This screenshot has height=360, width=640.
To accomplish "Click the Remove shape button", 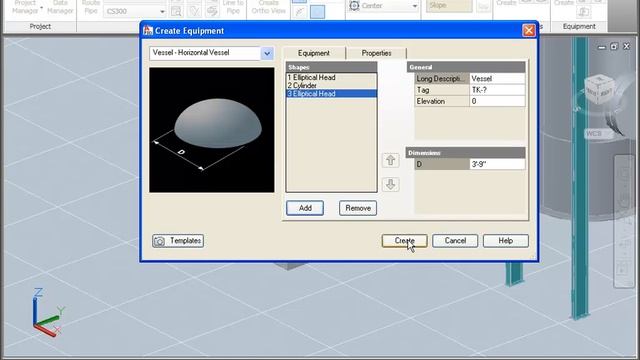I will pos(358,208).
